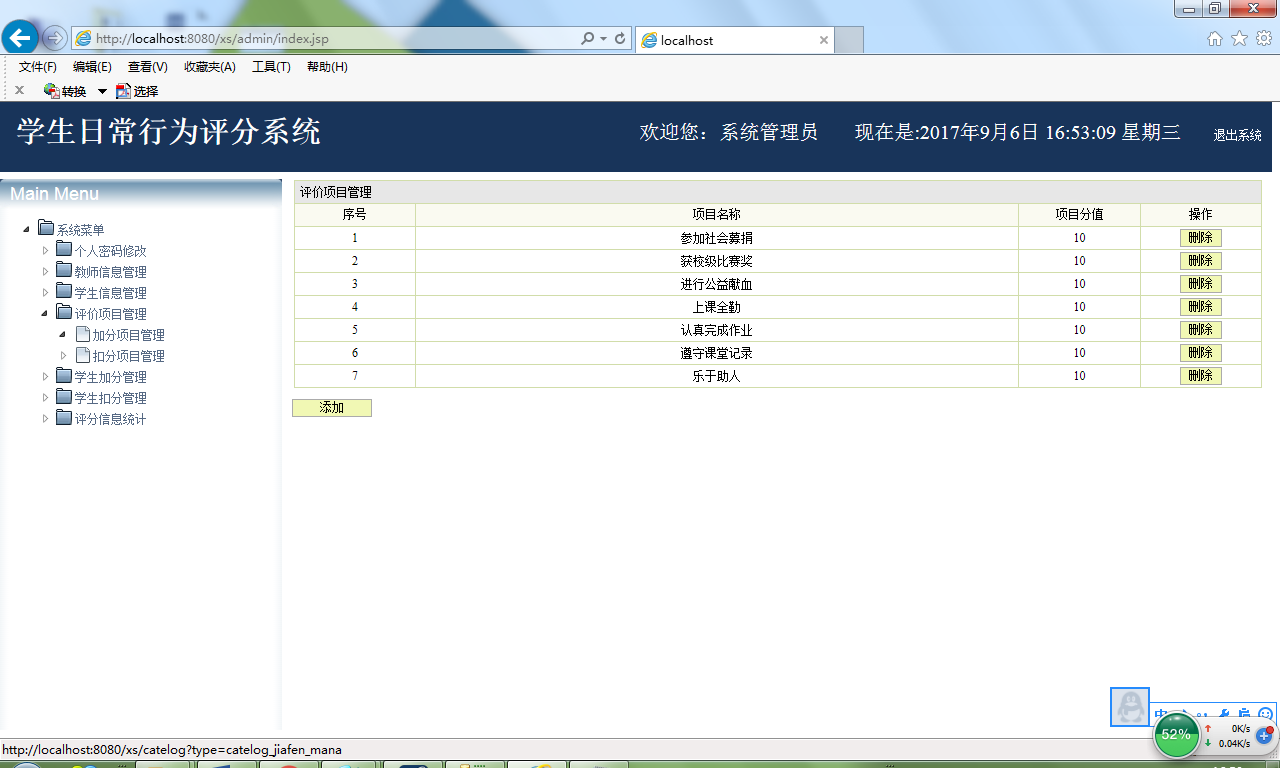Click the 学生信息管理 folder icon

pos(64,291)
